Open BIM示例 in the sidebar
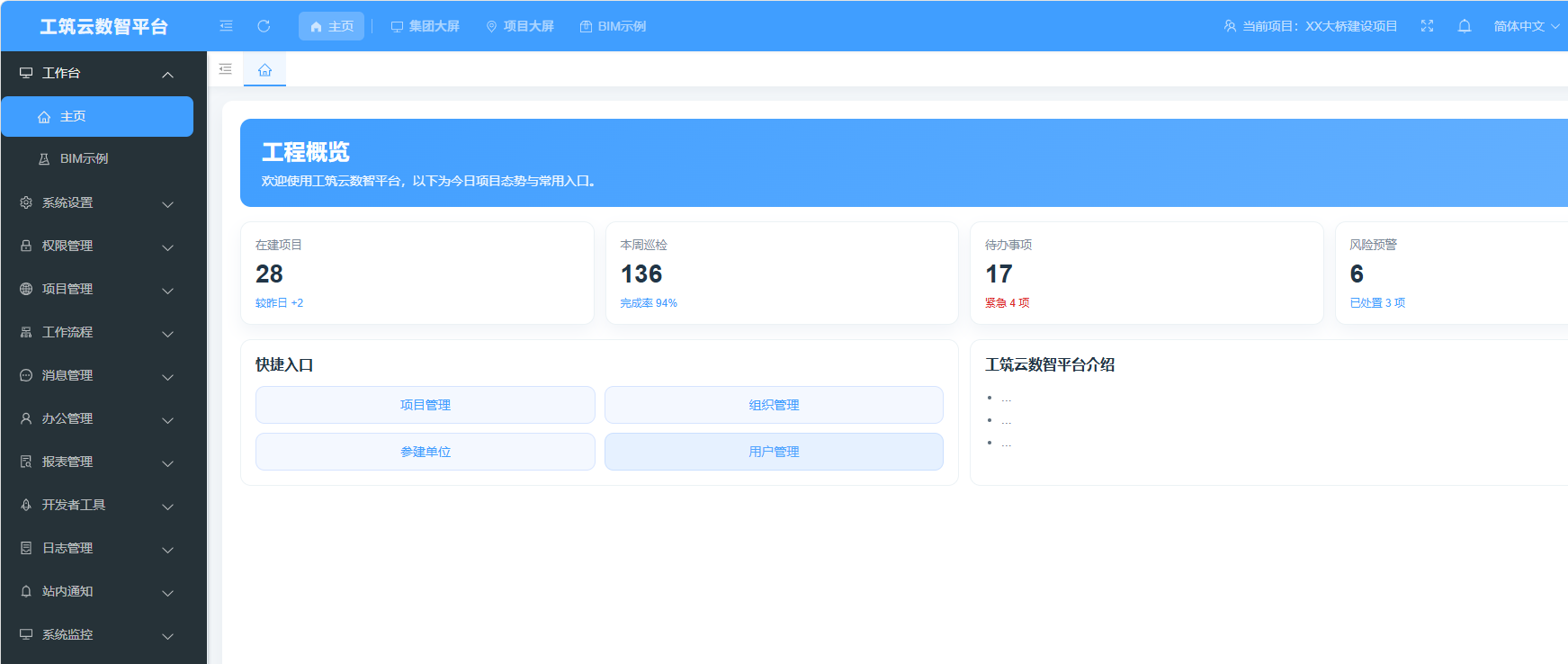This screenshot has width=1568, height=664. tap(97, 158)
